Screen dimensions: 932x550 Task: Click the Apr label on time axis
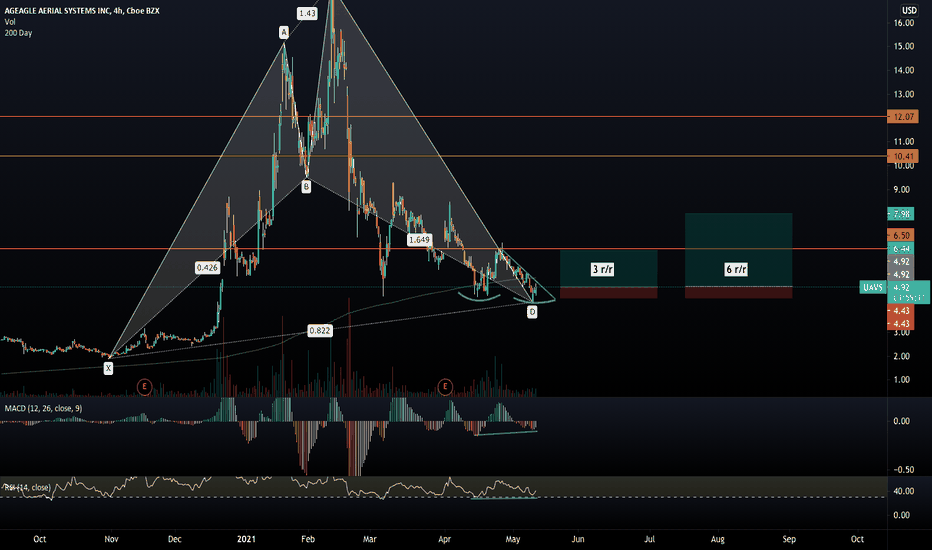[x=445, y=539]
